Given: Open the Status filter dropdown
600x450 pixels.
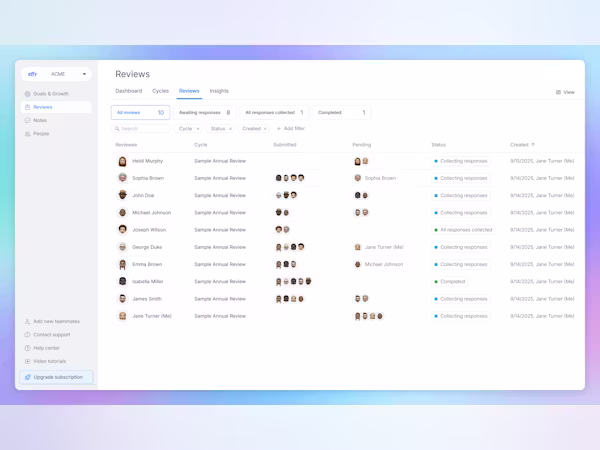Looking at the screenshot, I should pyautogui.click(x=218, y=129).
